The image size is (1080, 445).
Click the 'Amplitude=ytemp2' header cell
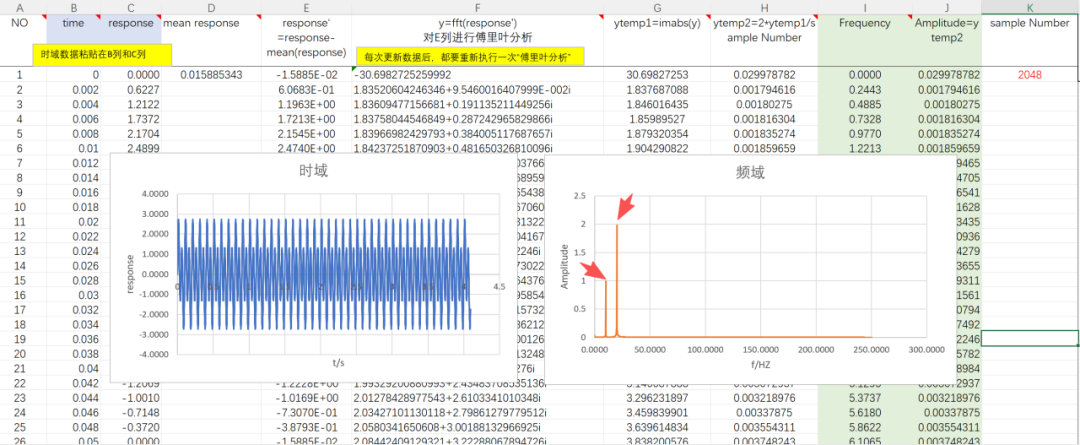tap(947, 41)
